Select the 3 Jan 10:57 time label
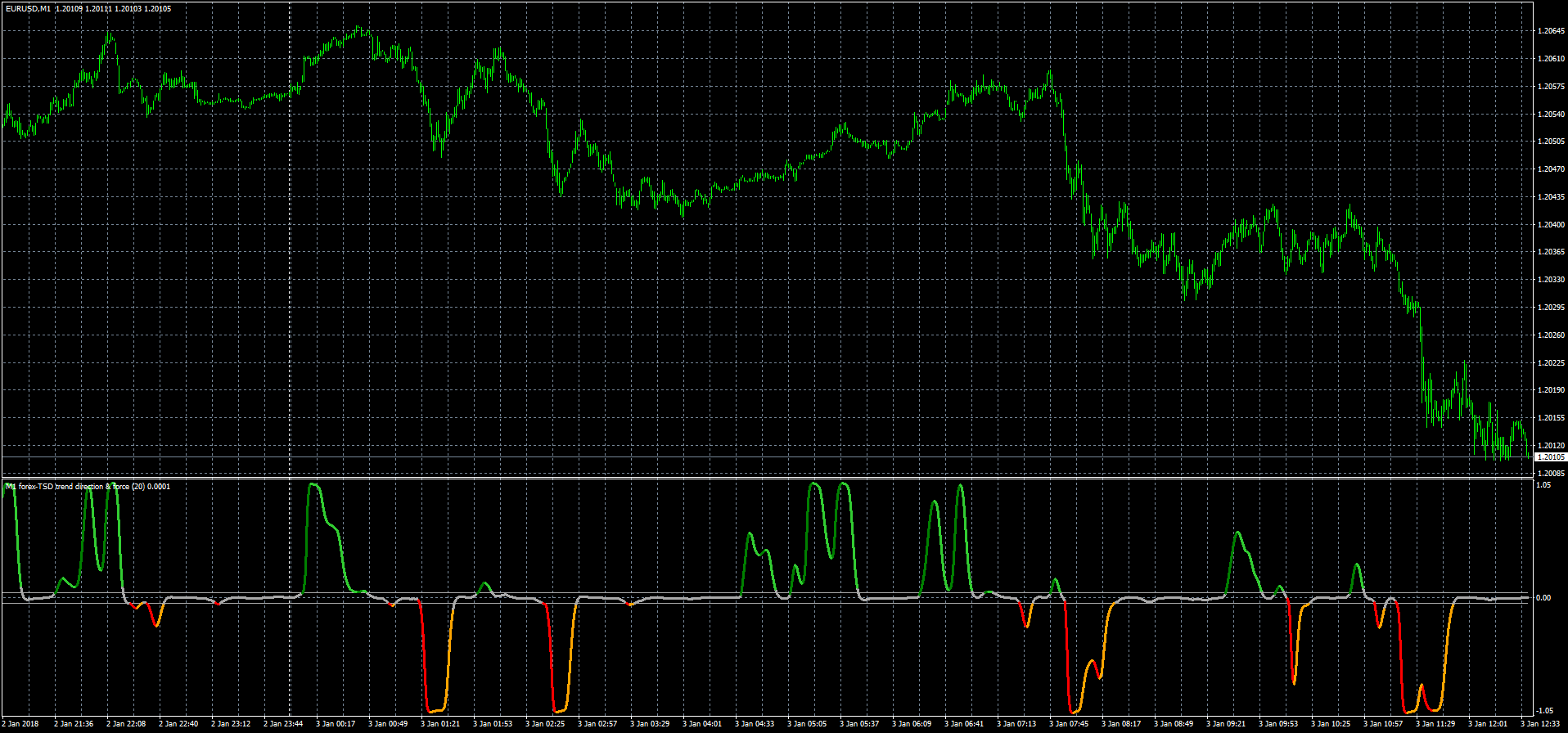This screenshot has width=1568, height=733. click(x=1383, y=724)
